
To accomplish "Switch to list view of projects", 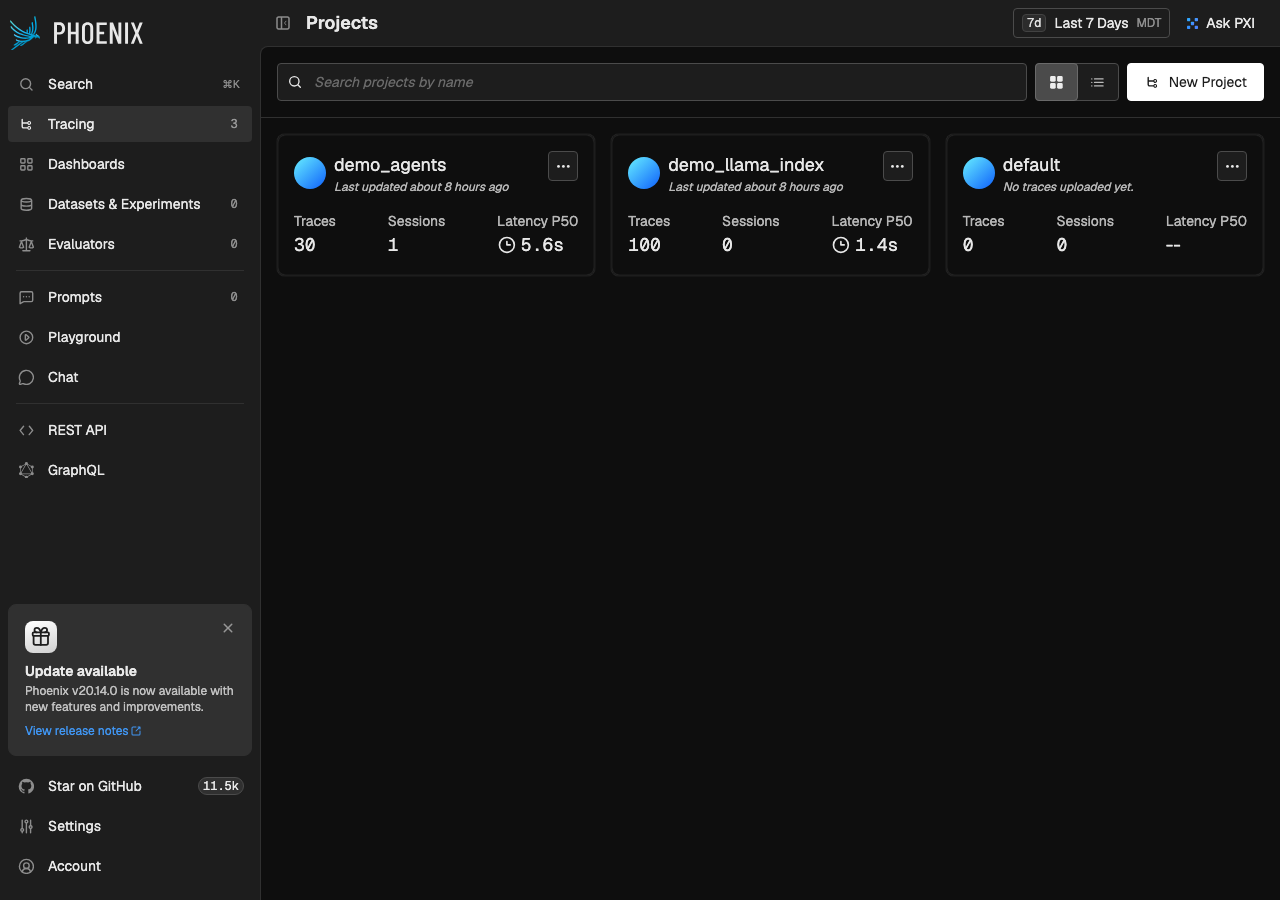I will [x=1098, y=82].
